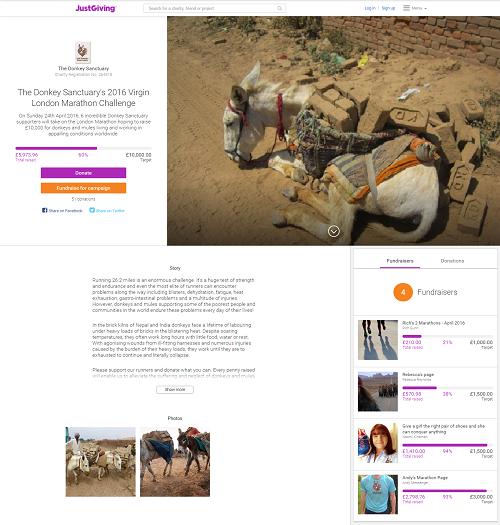Click the circular down-arrow on hero image

[x=334, y=231]
